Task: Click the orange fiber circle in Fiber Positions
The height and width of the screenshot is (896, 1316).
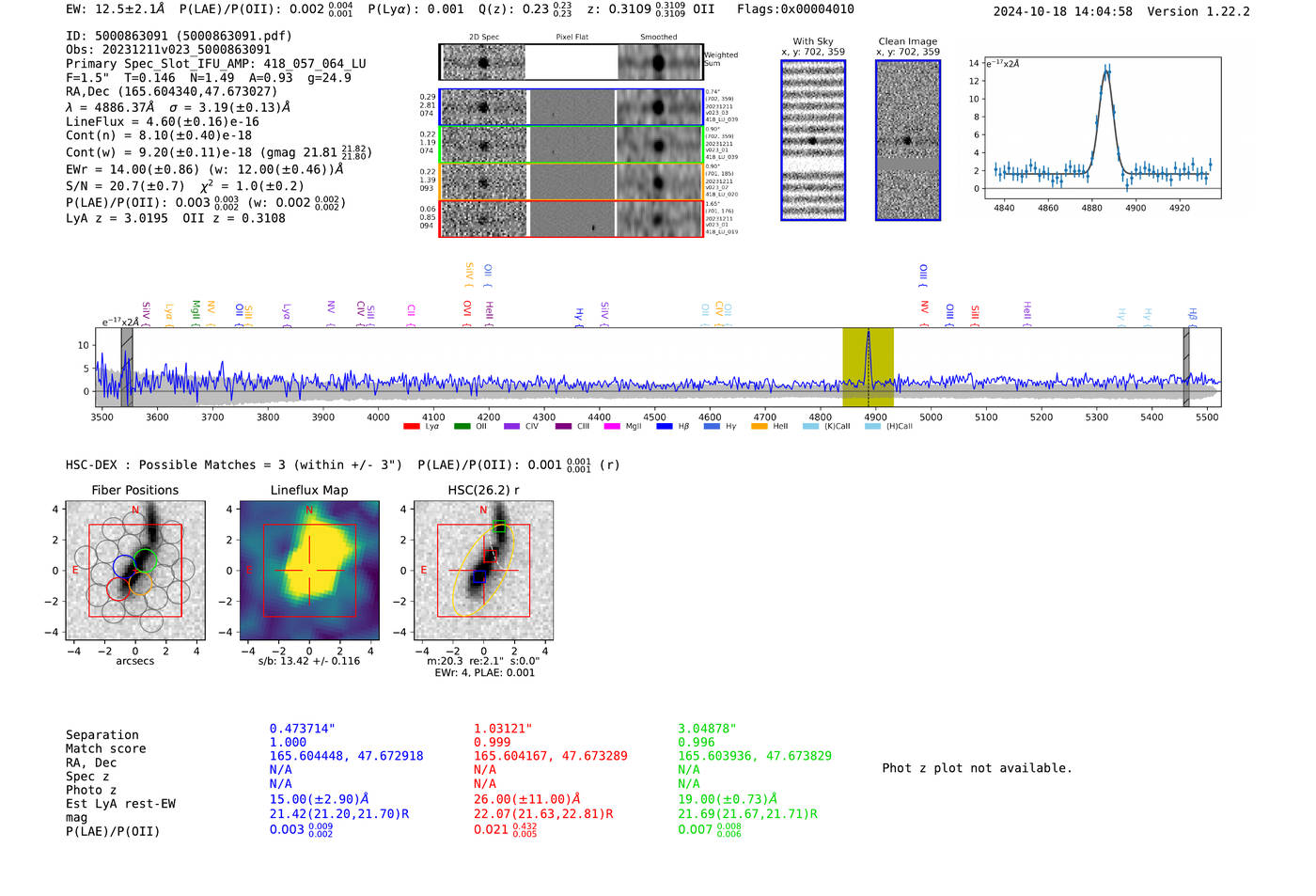Action: pyautogui.click(x=139, y=584)
